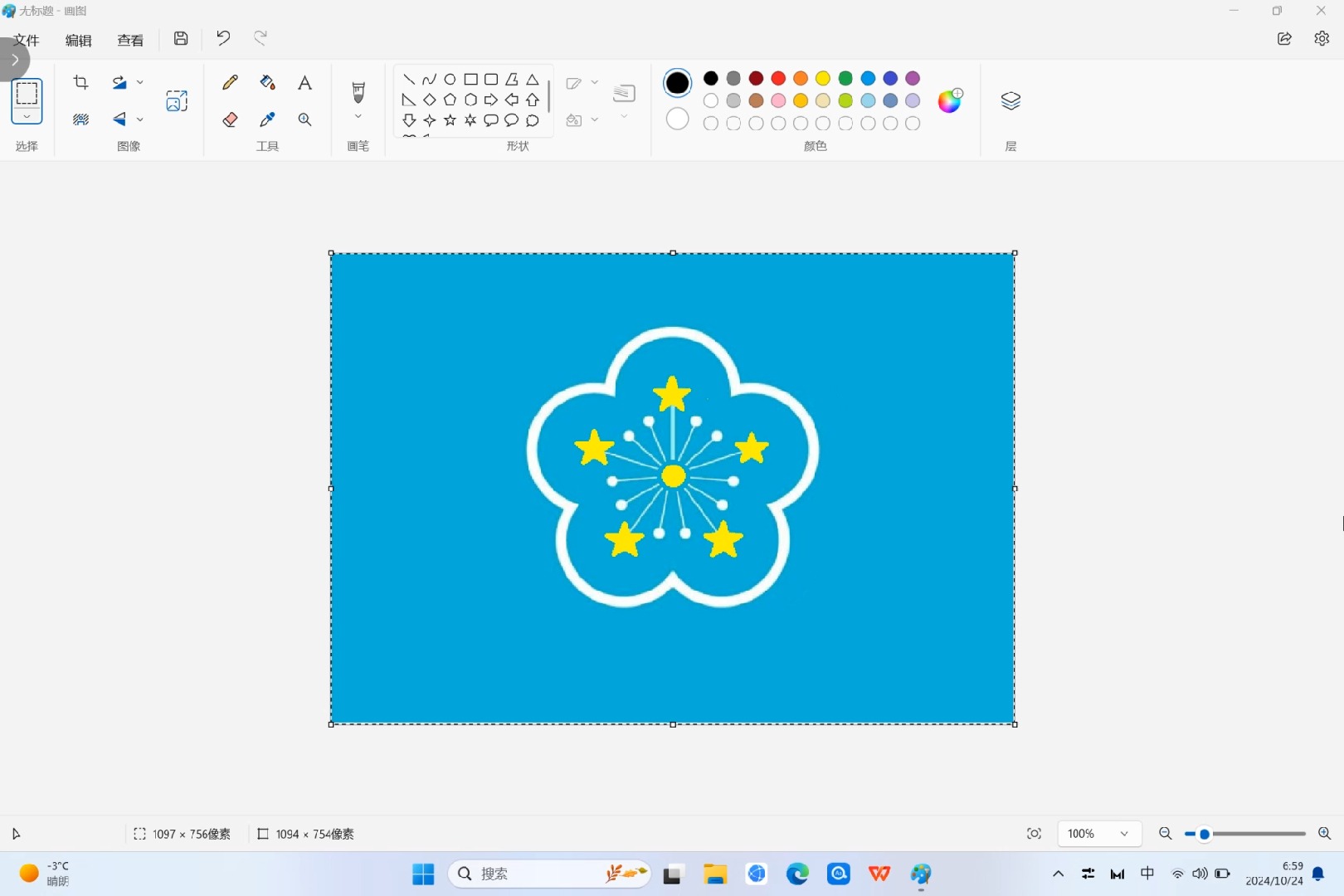Pick the green color swatch

(x=845, y=78)
